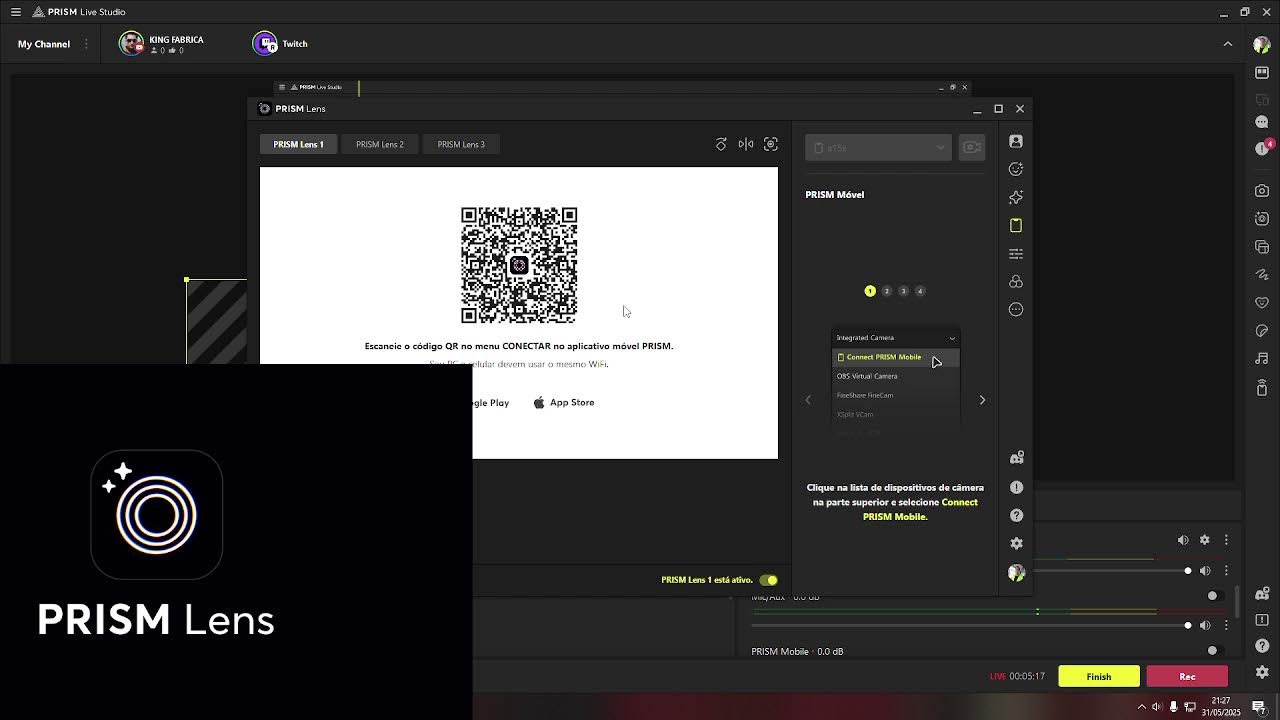Toggle the PRISM Mobile audio switch
The height and width of the screenshot is (720, 1280).
[1213, 651]
